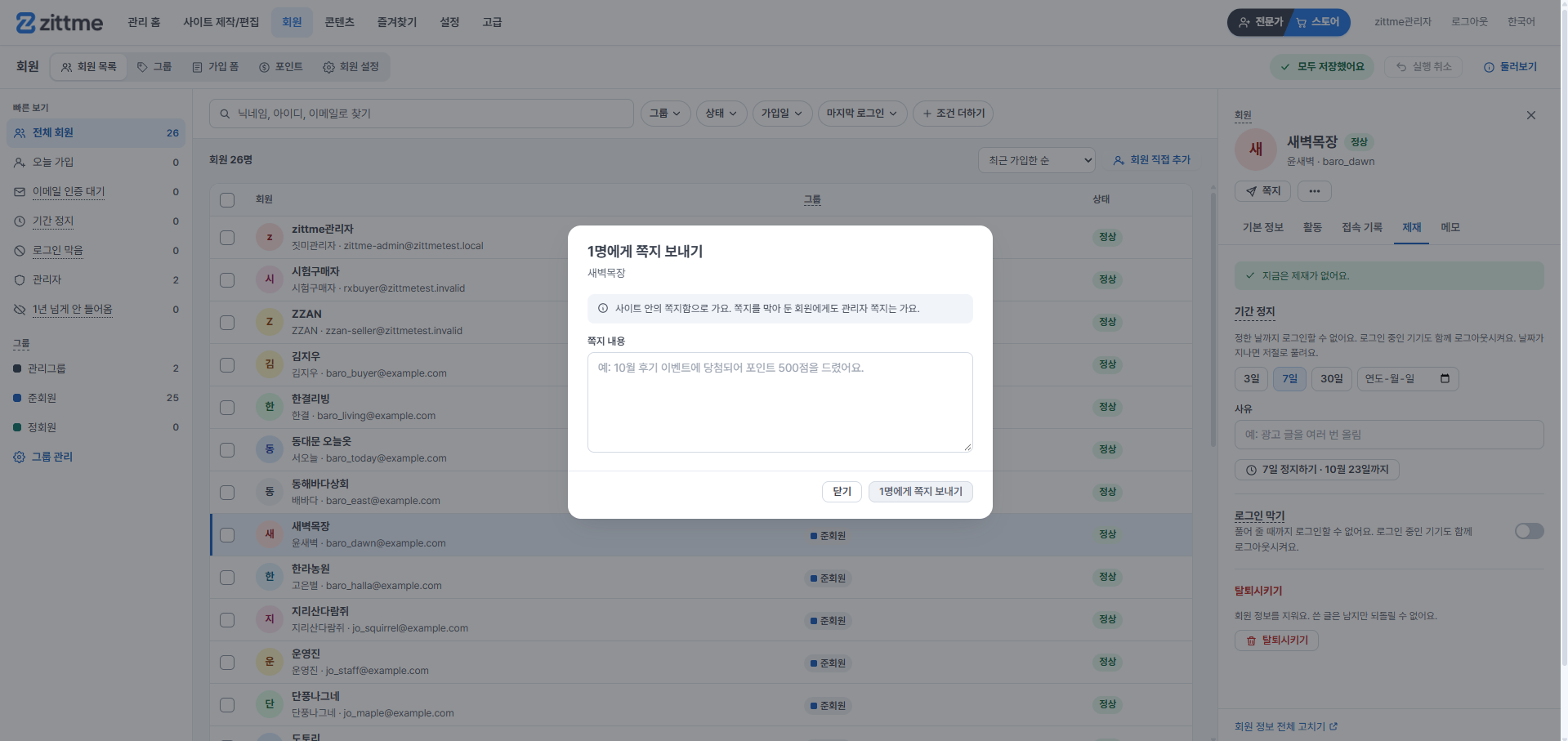Click the clock icon beside 기간 정지
Viewport: 1568px width, 741px height.
click(x=20, y=221)
